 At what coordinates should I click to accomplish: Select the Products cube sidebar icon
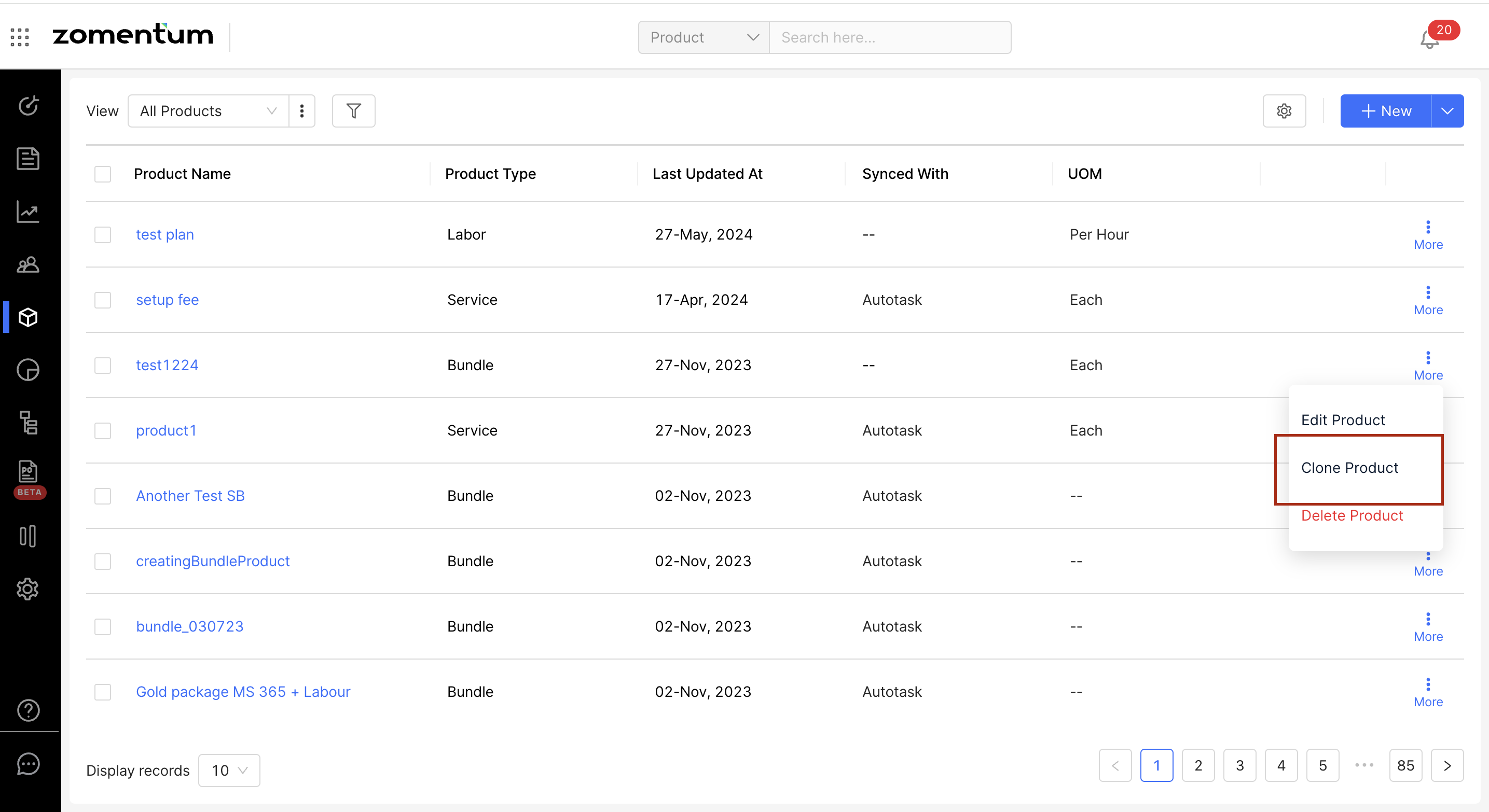click(27, 317)
